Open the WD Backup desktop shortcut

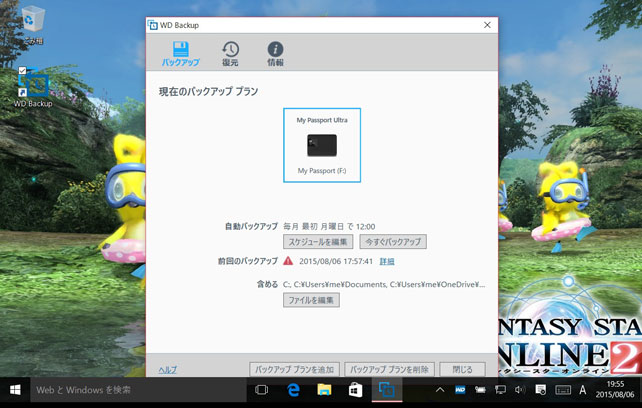(33, 88)
